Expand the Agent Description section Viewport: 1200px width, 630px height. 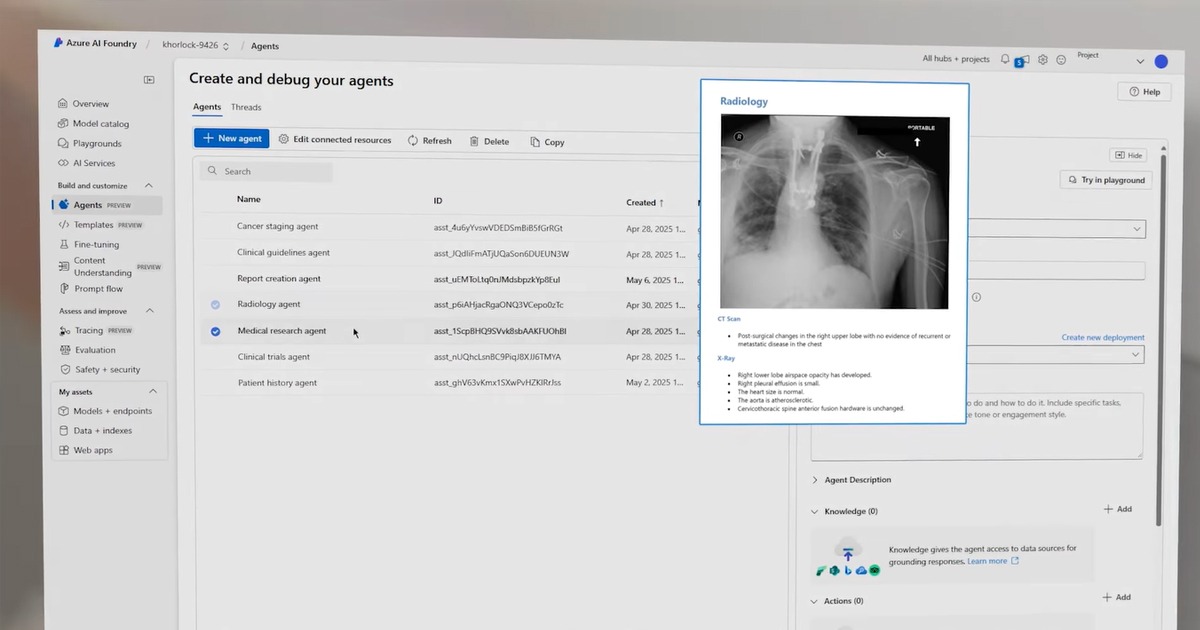point(815,480)
